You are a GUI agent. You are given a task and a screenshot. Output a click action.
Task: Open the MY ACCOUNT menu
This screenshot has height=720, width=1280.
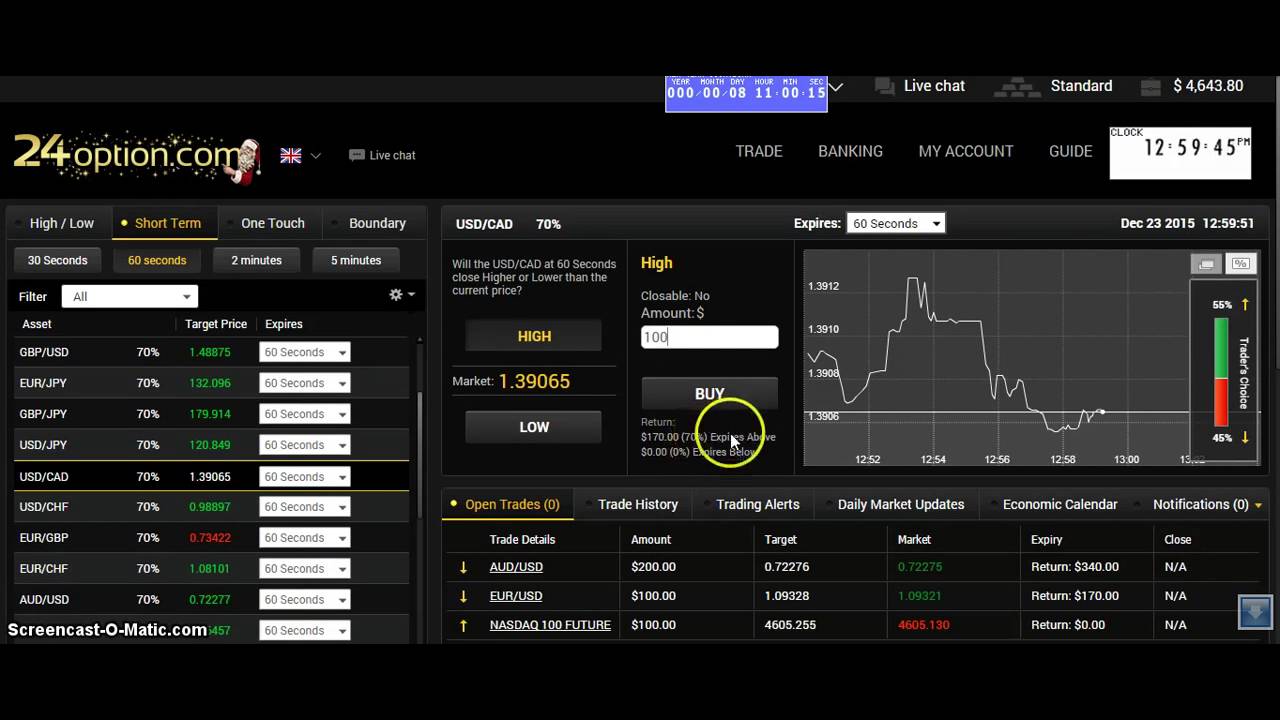(x=966, y=151)
